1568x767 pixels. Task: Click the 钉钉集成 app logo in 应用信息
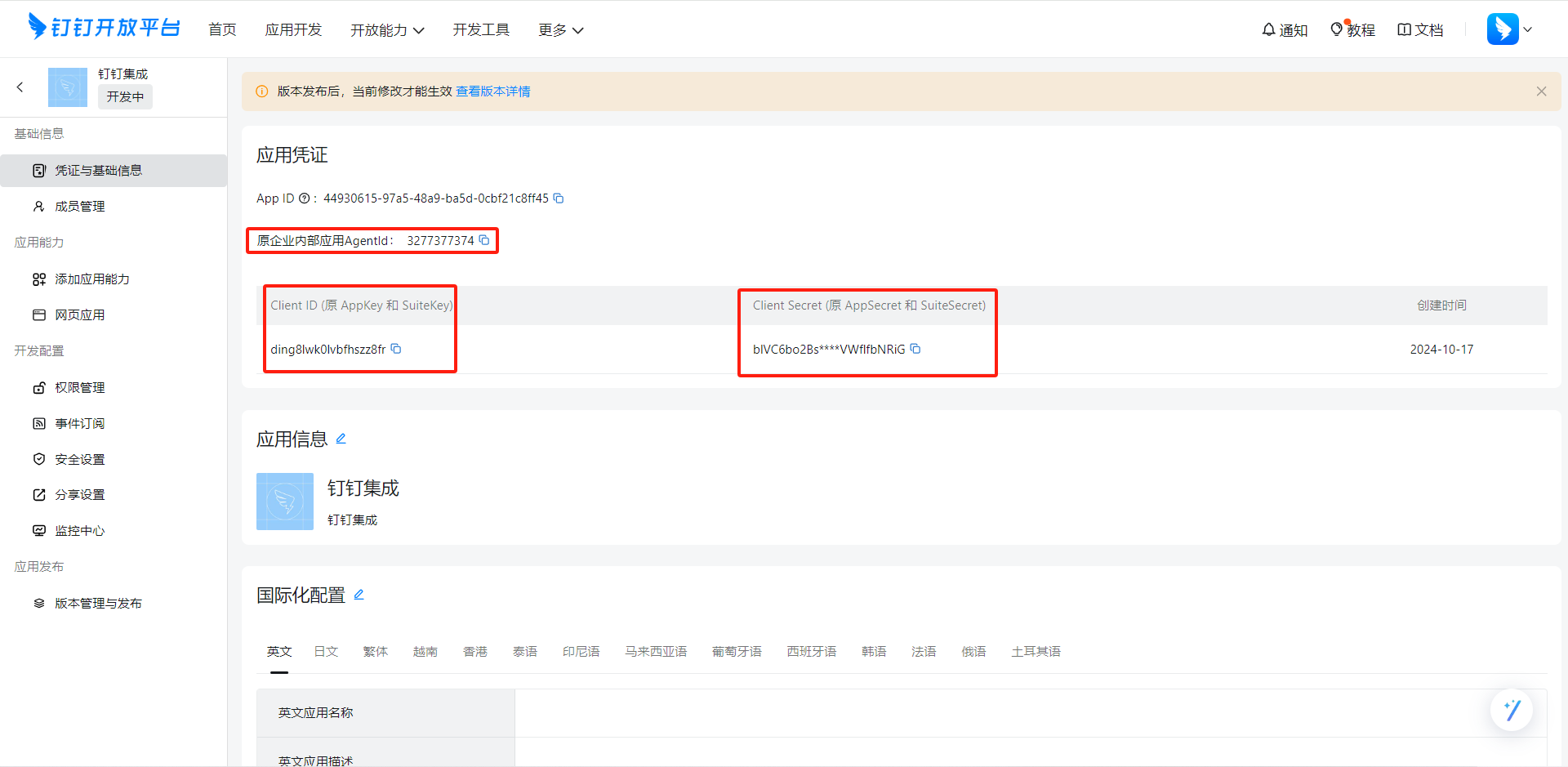click(285, 502)
